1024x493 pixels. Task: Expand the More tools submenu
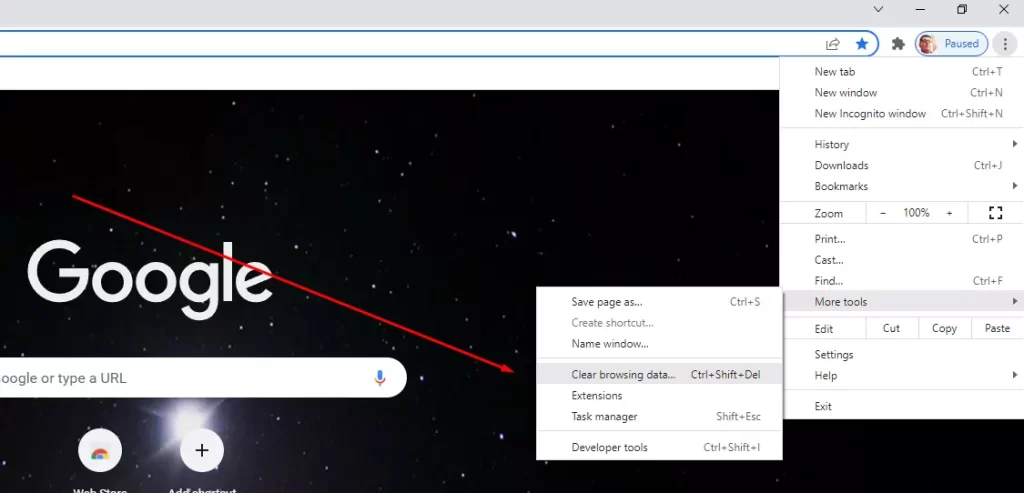(x=902, y=302)
